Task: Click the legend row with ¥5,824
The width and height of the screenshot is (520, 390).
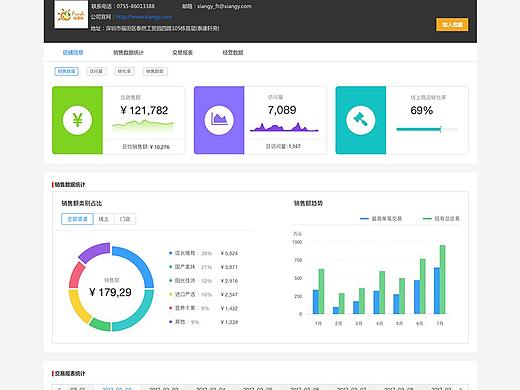Action: point(203,253)
